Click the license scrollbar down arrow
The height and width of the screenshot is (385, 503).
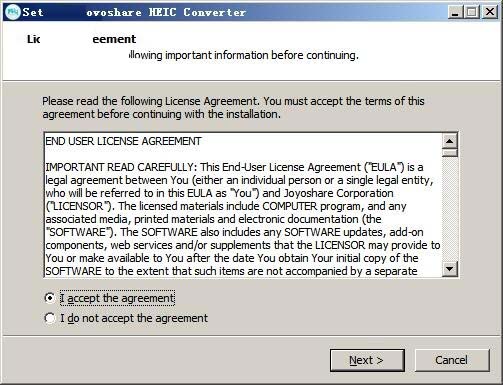[450, 268]
